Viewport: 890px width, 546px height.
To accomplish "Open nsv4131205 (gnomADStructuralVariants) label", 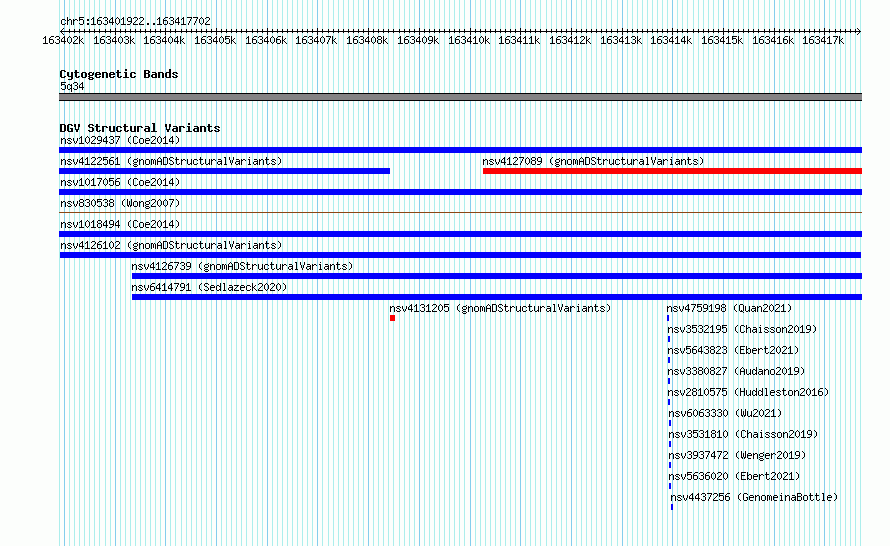I will 500,308.
